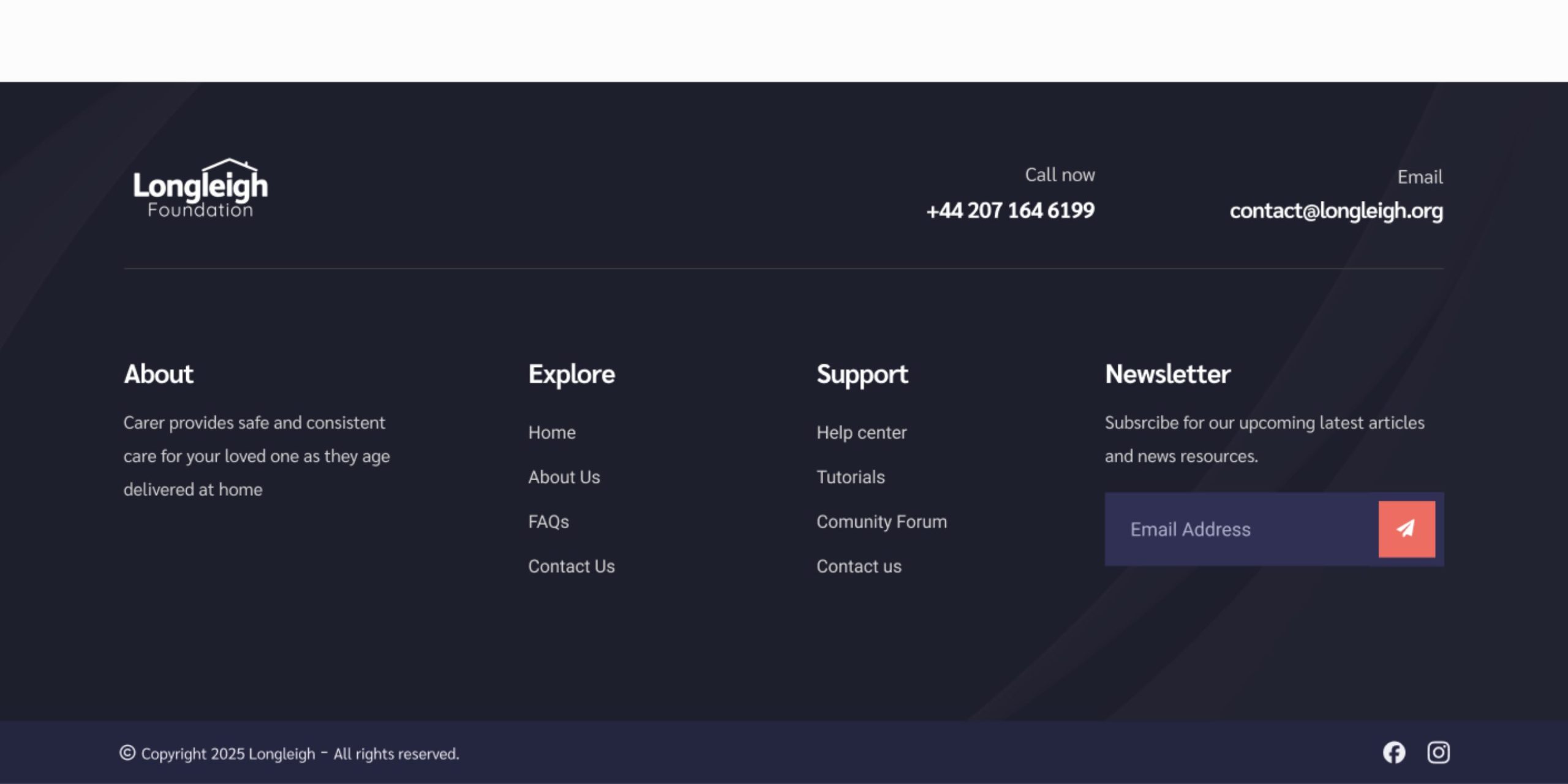This screenshot has width=1568, height=784.
Task: Click the Support heading
Action: [862, 374]
